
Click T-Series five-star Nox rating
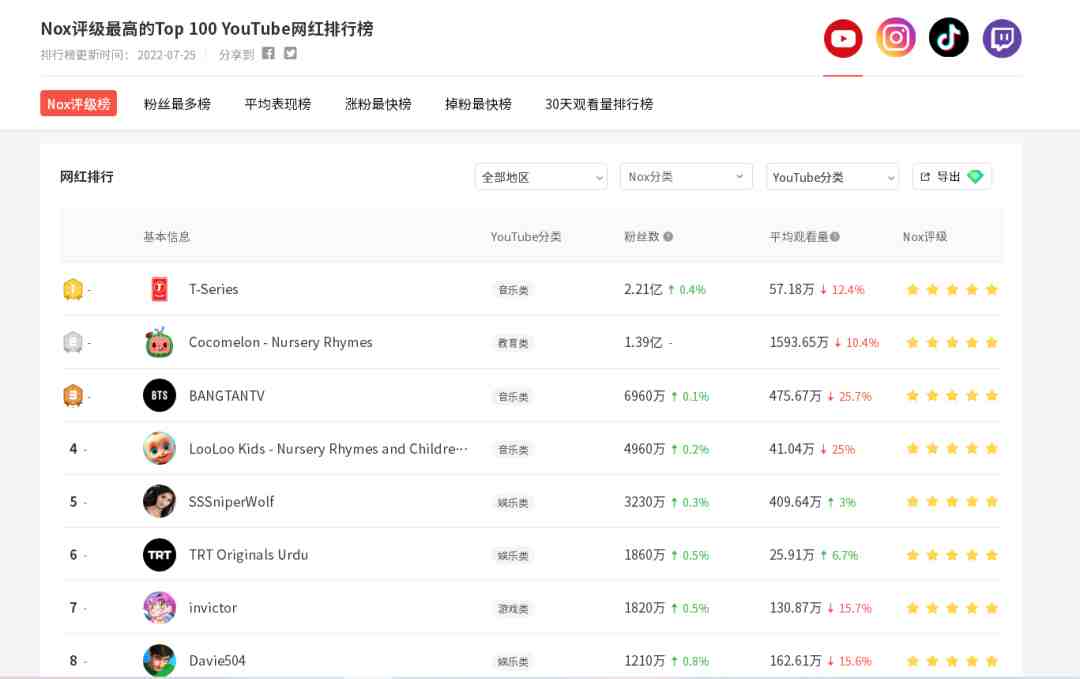point(952,289)
